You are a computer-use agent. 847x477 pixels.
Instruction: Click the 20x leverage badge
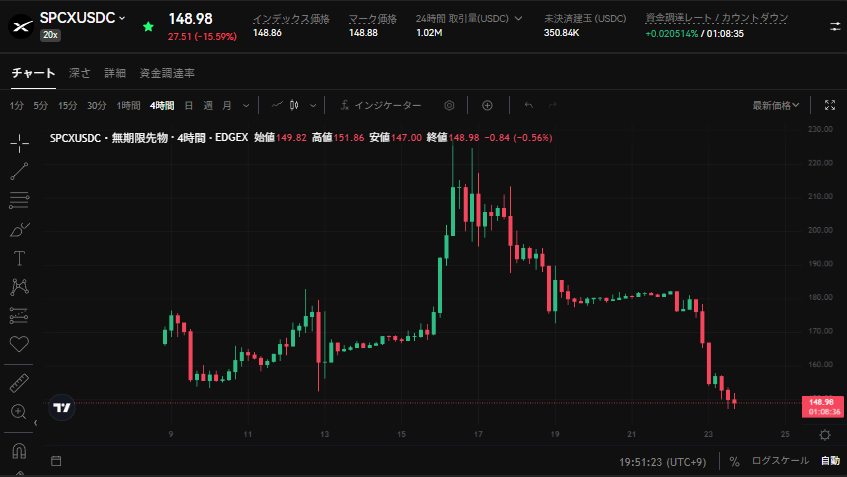pyautogui.click(x=50, y=35)
